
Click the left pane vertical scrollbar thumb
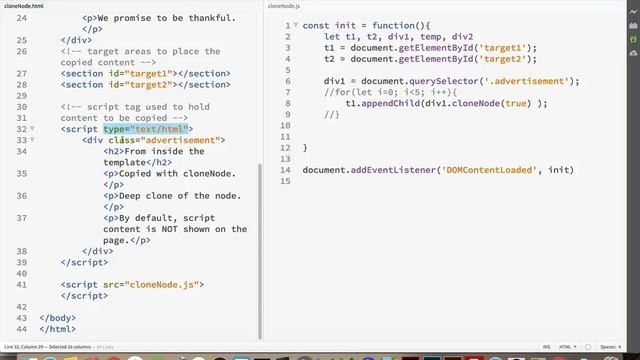tap(260, 251)
